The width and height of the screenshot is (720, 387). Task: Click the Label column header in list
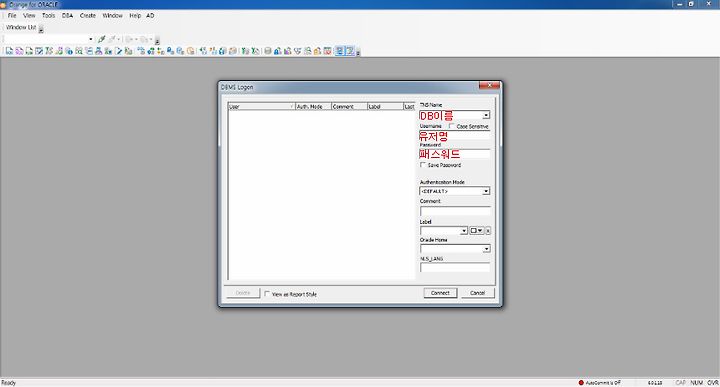point(385,107)
